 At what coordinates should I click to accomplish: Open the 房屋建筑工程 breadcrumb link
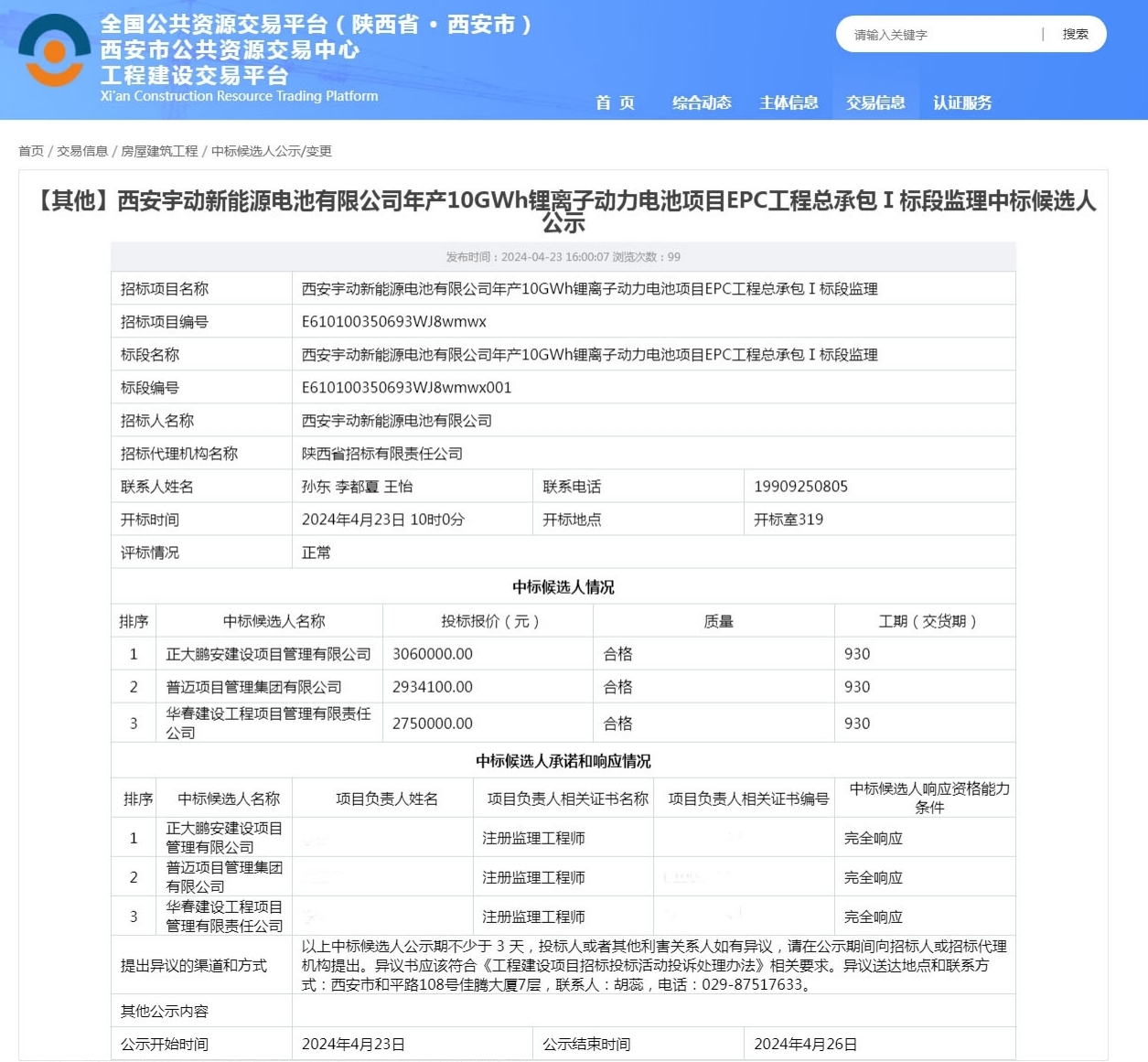point(159,151)
